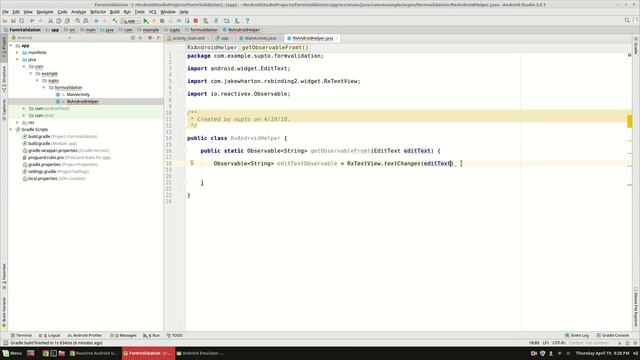Switch to Reactive Android taskbar window

(x=93, y=353)
